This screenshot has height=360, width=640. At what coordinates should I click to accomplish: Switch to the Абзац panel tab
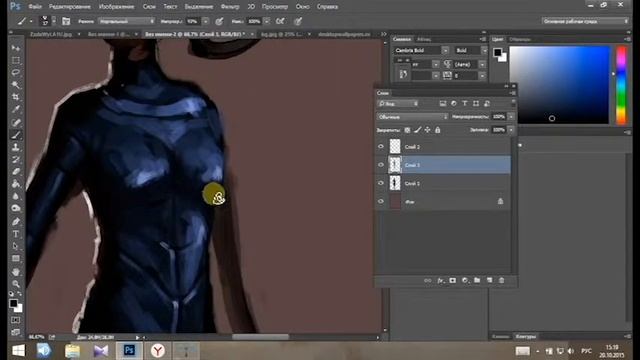click(424, 39)
